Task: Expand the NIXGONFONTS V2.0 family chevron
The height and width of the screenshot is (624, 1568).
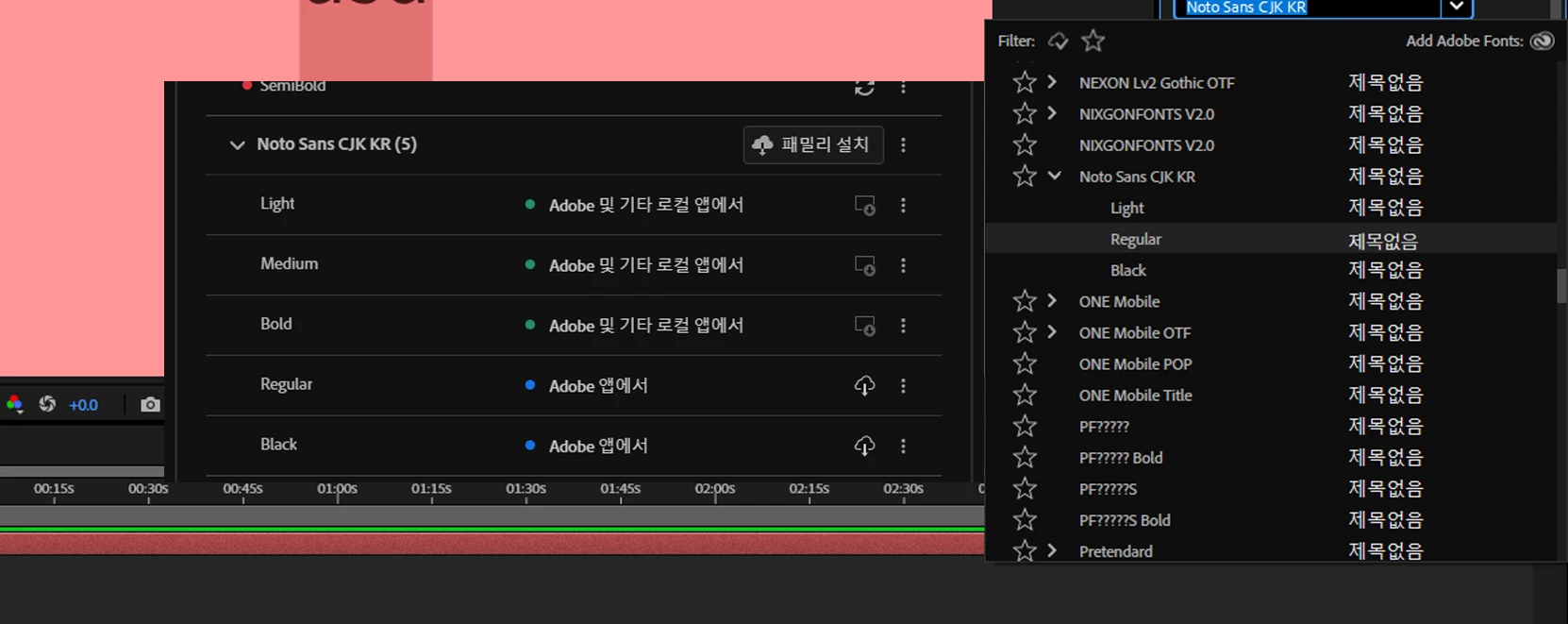Action: [1052, 113]
